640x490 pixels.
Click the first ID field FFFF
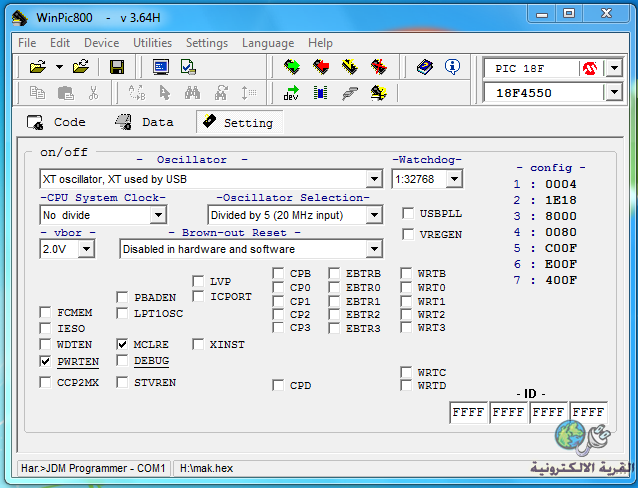(468, 412)
